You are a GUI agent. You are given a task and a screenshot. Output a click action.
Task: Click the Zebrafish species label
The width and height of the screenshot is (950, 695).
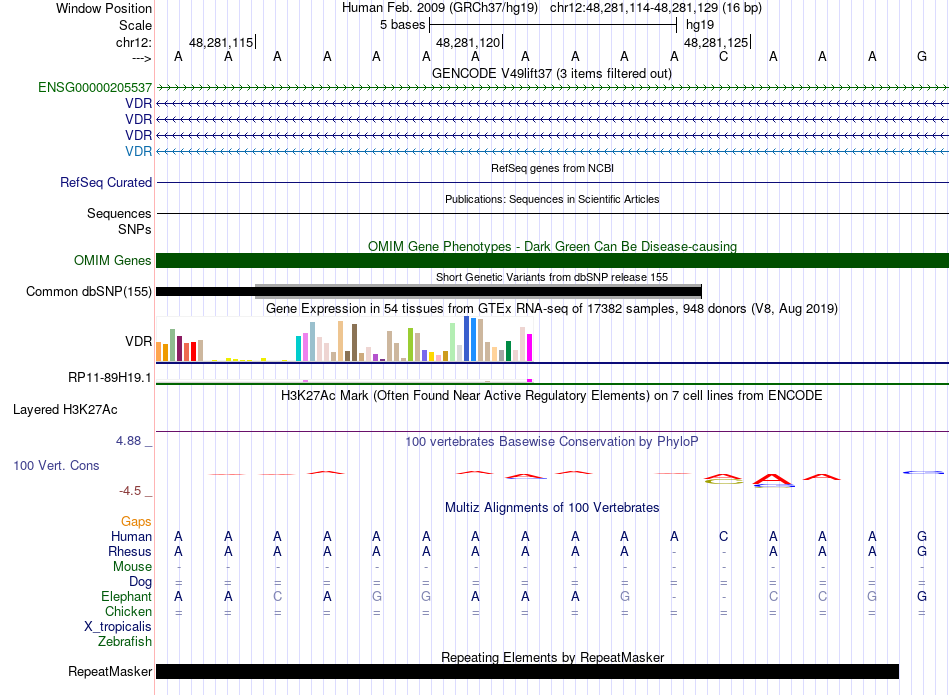coord(125,641)
